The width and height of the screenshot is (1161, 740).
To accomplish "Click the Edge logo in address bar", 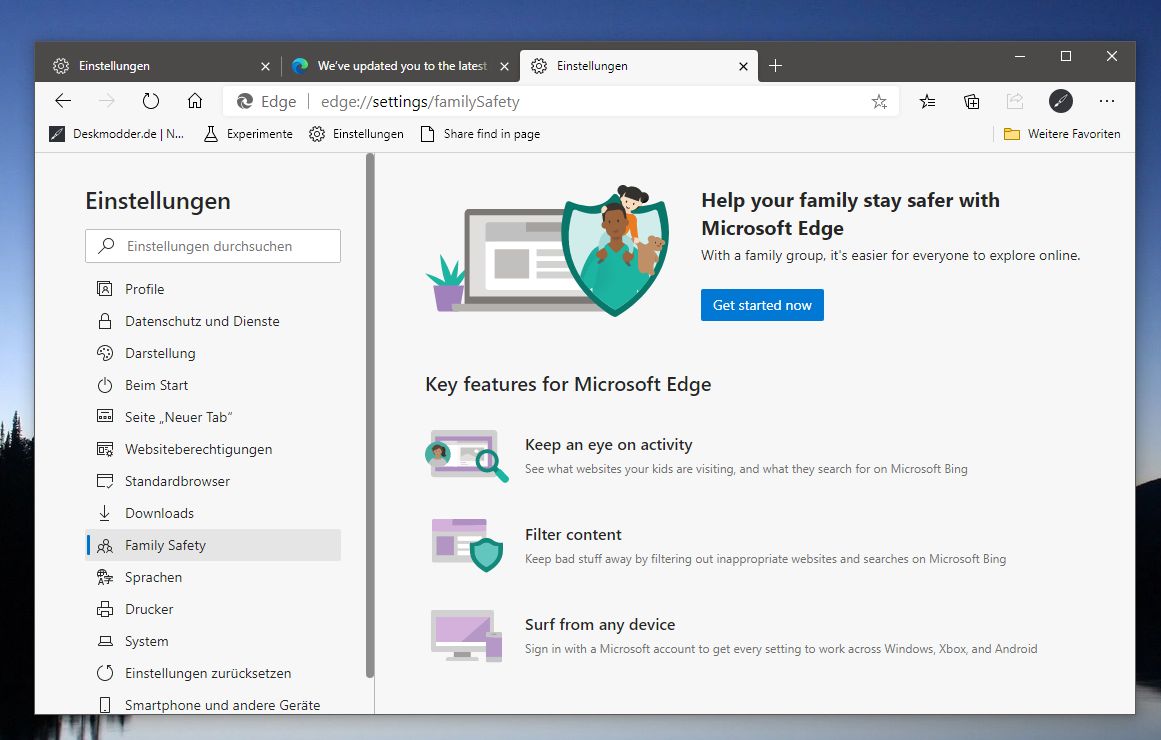I will click(x=245, y=101).
